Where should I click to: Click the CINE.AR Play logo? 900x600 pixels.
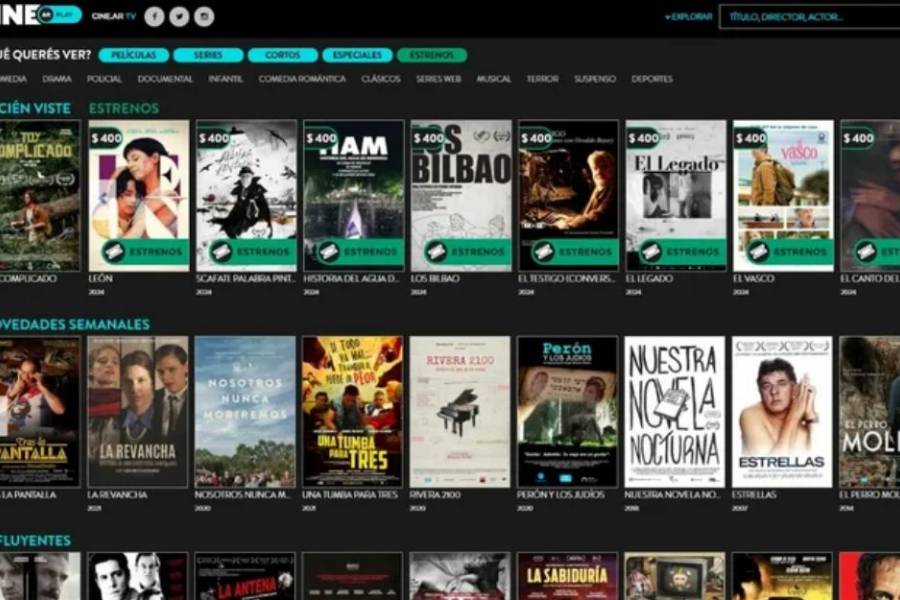click(40, 14)
